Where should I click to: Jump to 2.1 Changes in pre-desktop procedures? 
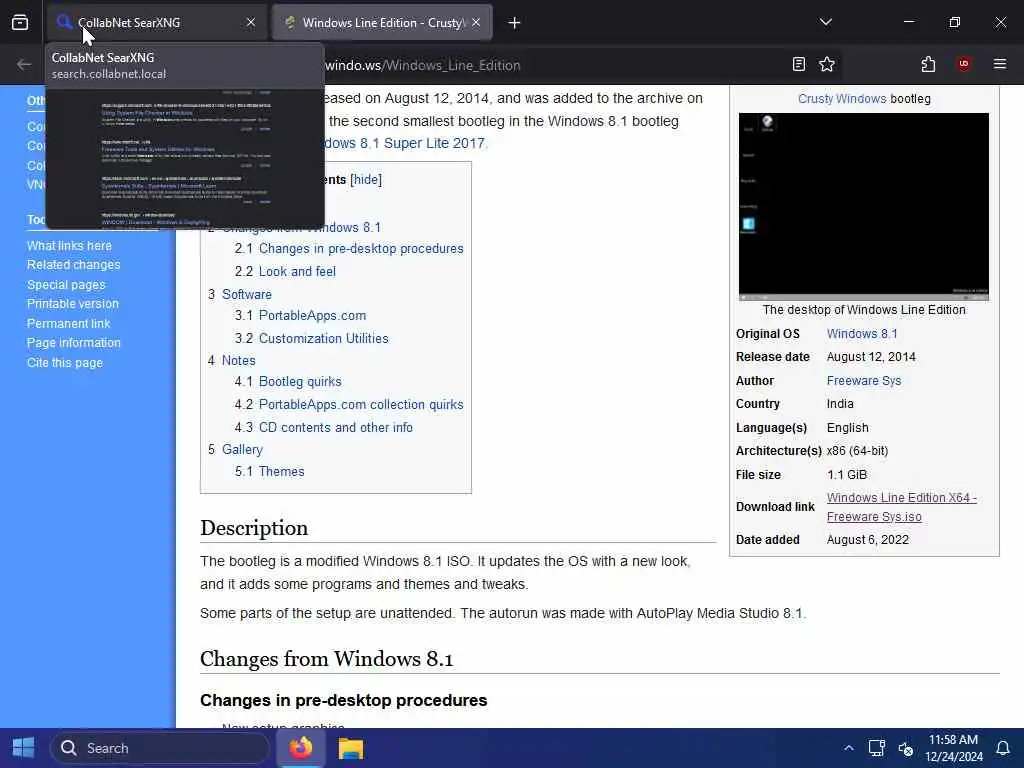[x=349, y=249]
